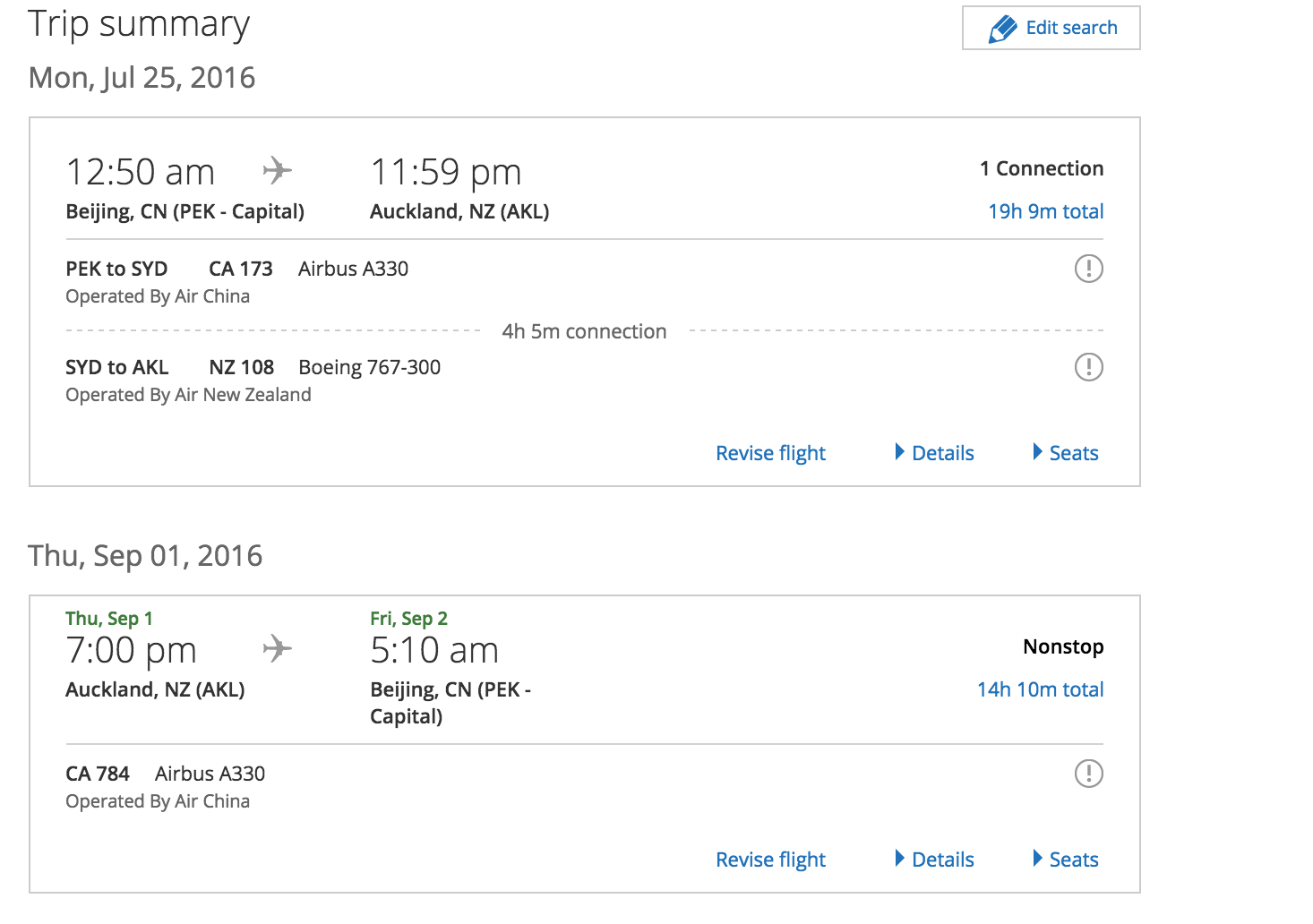Show Seats for the Sep 01 flight
1313x924 pixels.
click(1066, 860)
